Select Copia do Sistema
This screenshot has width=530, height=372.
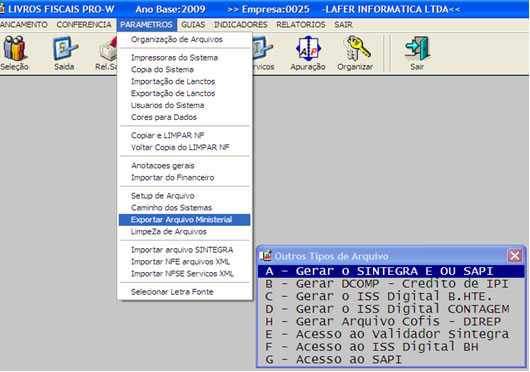click(185, 70)
